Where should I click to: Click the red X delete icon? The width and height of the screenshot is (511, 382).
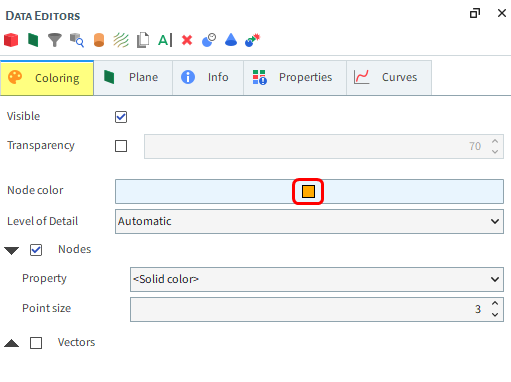tap(187, 40)
